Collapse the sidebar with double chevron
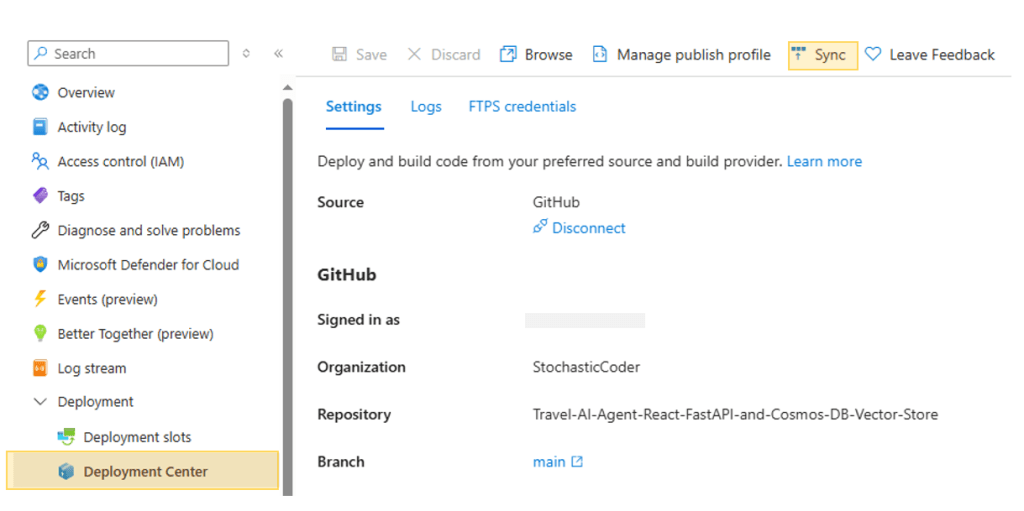 tap(278, 54)
